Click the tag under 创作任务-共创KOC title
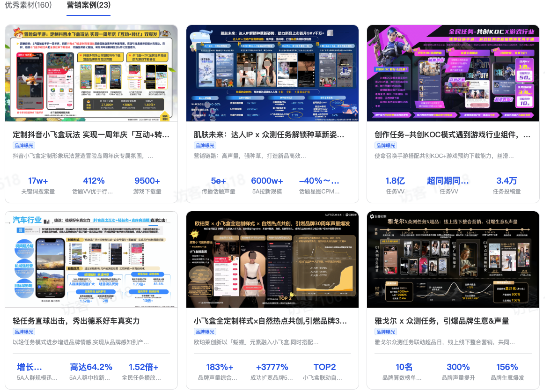Viewport: 545px width, 390px height. (385, 145)
